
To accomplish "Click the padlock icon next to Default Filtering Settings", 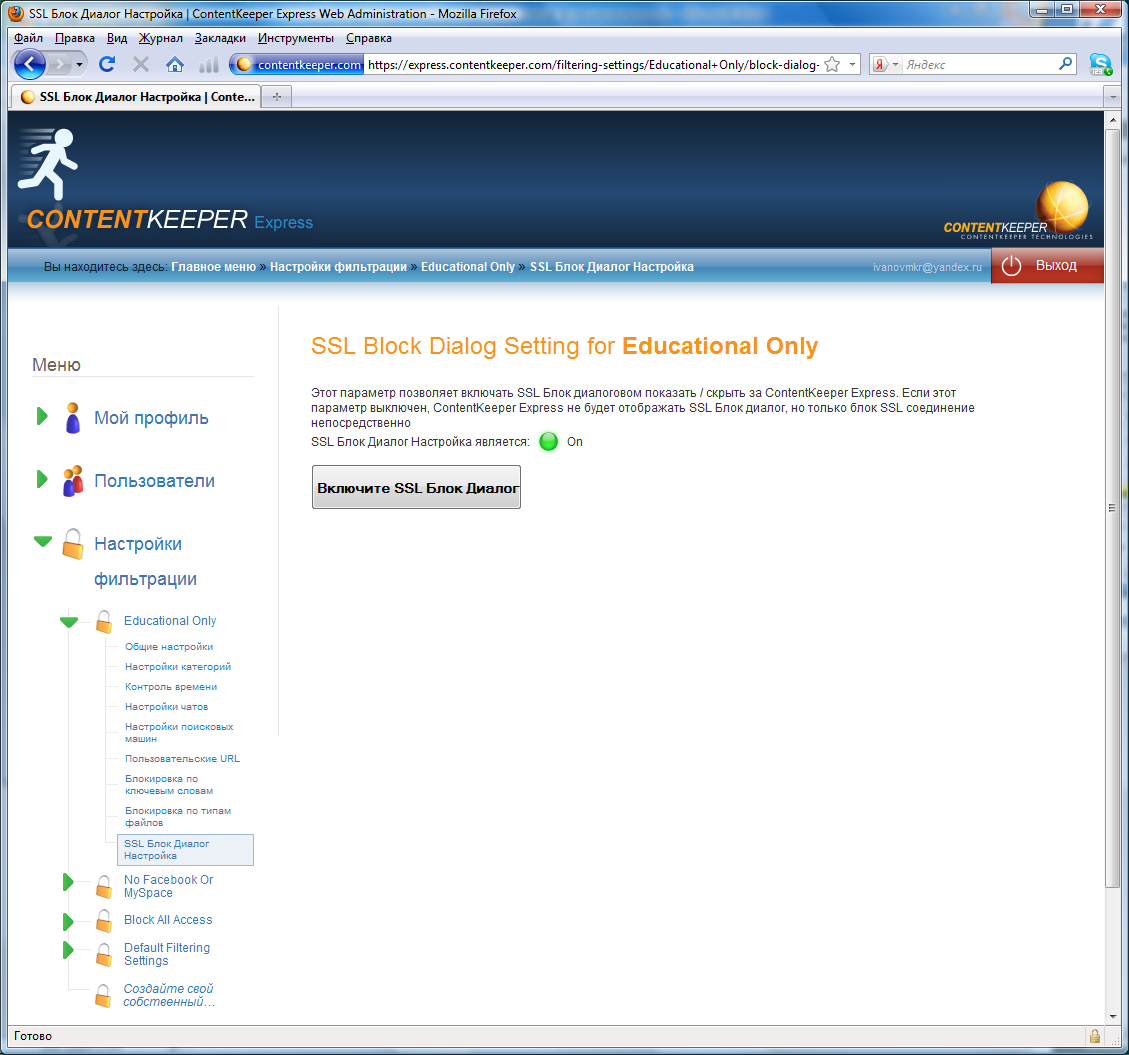I will tap(104, 955).
